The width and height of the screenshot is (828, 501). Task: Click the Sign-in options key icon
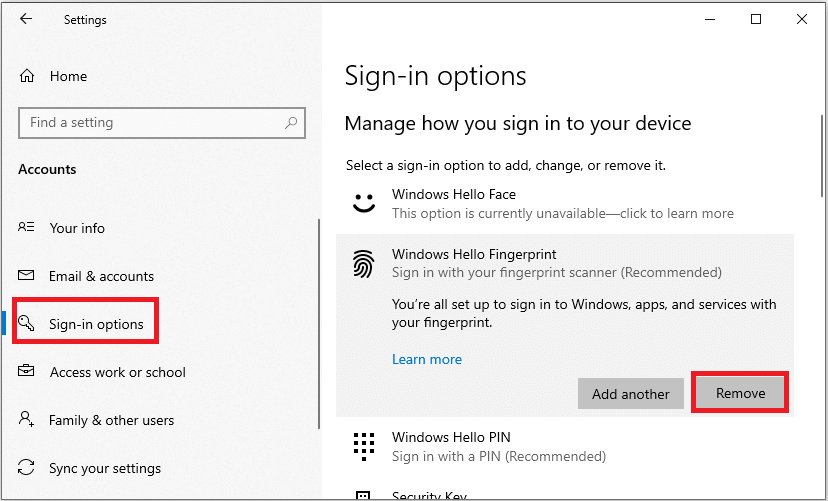[x=26, y=323]
